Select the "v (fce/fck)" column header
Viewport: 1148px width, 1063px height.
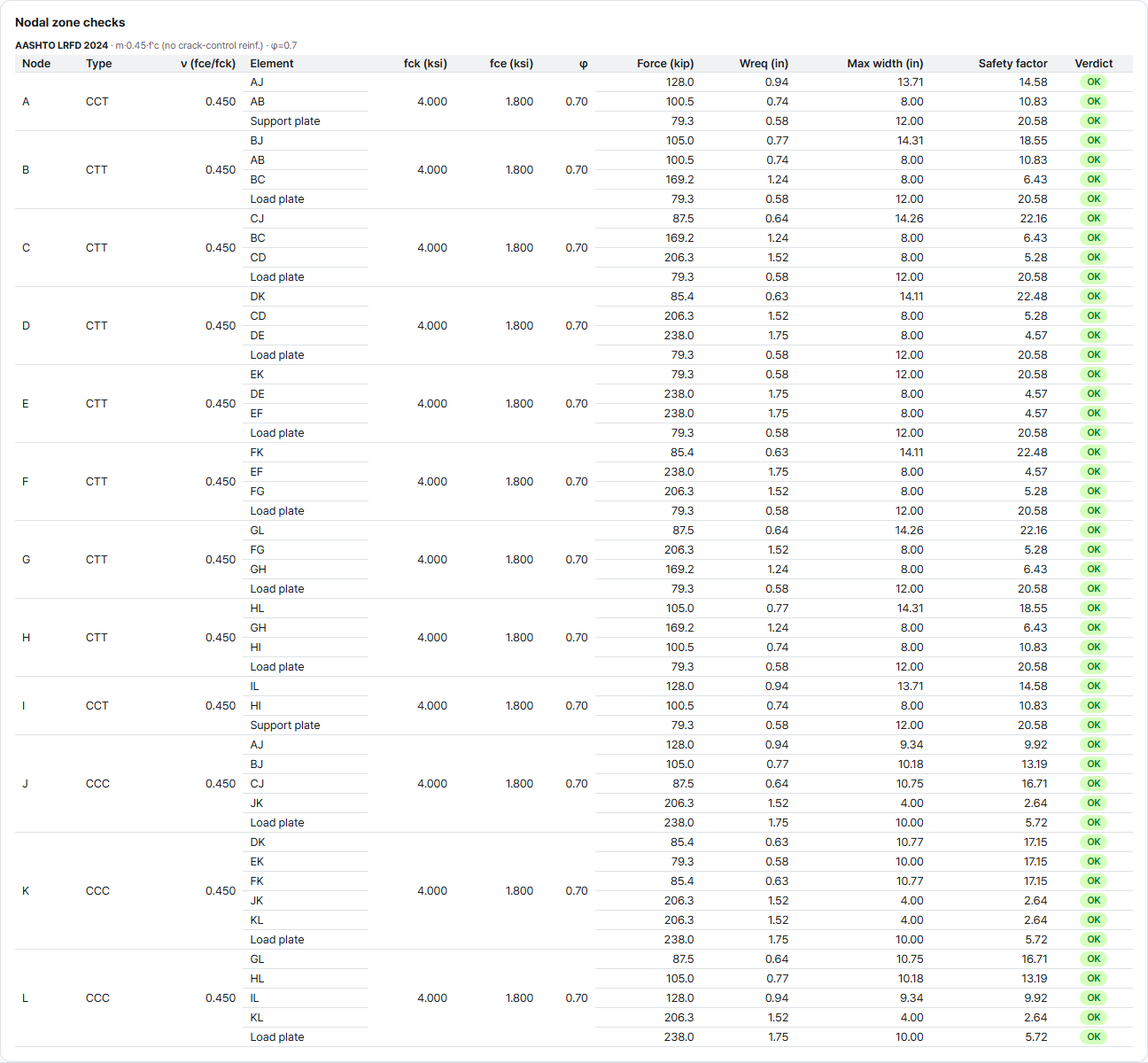coord(208,64)
